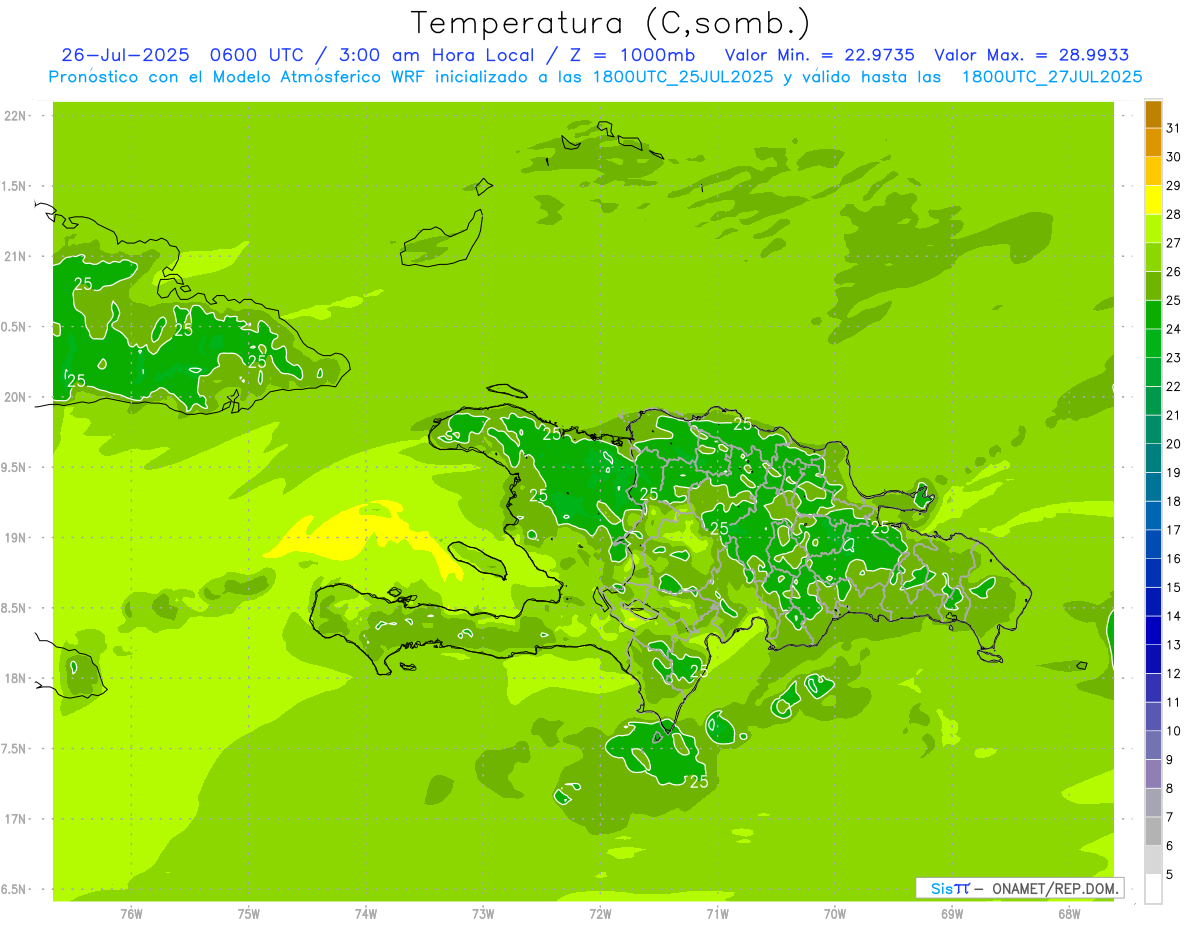Viewport: 1200px width, 927px height.
Task: Click the '75W' longitude label
Action: point(249,913)
